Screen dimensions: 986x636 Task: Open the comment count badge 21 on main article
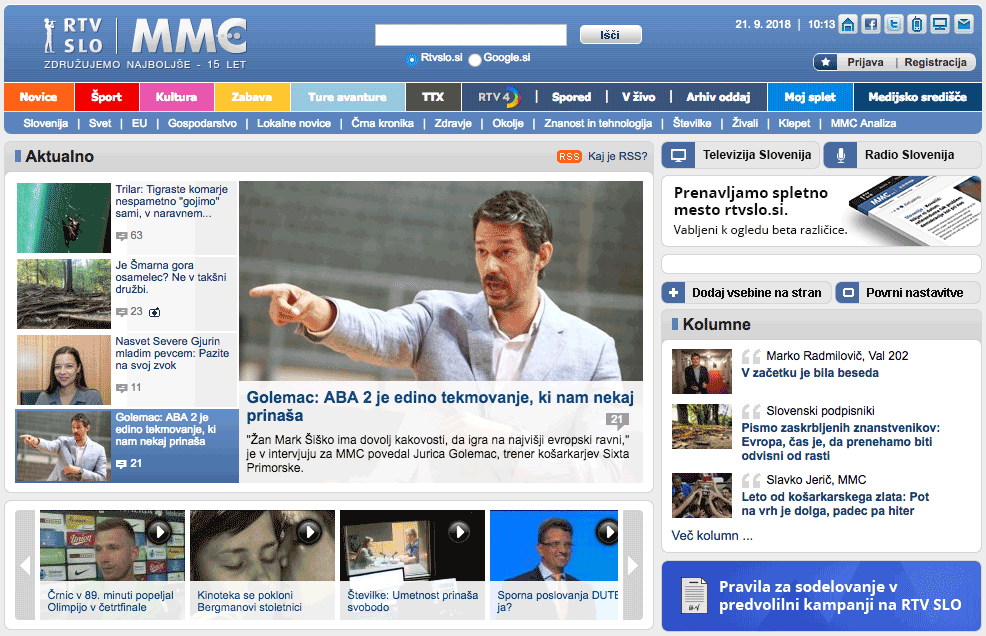617,420
